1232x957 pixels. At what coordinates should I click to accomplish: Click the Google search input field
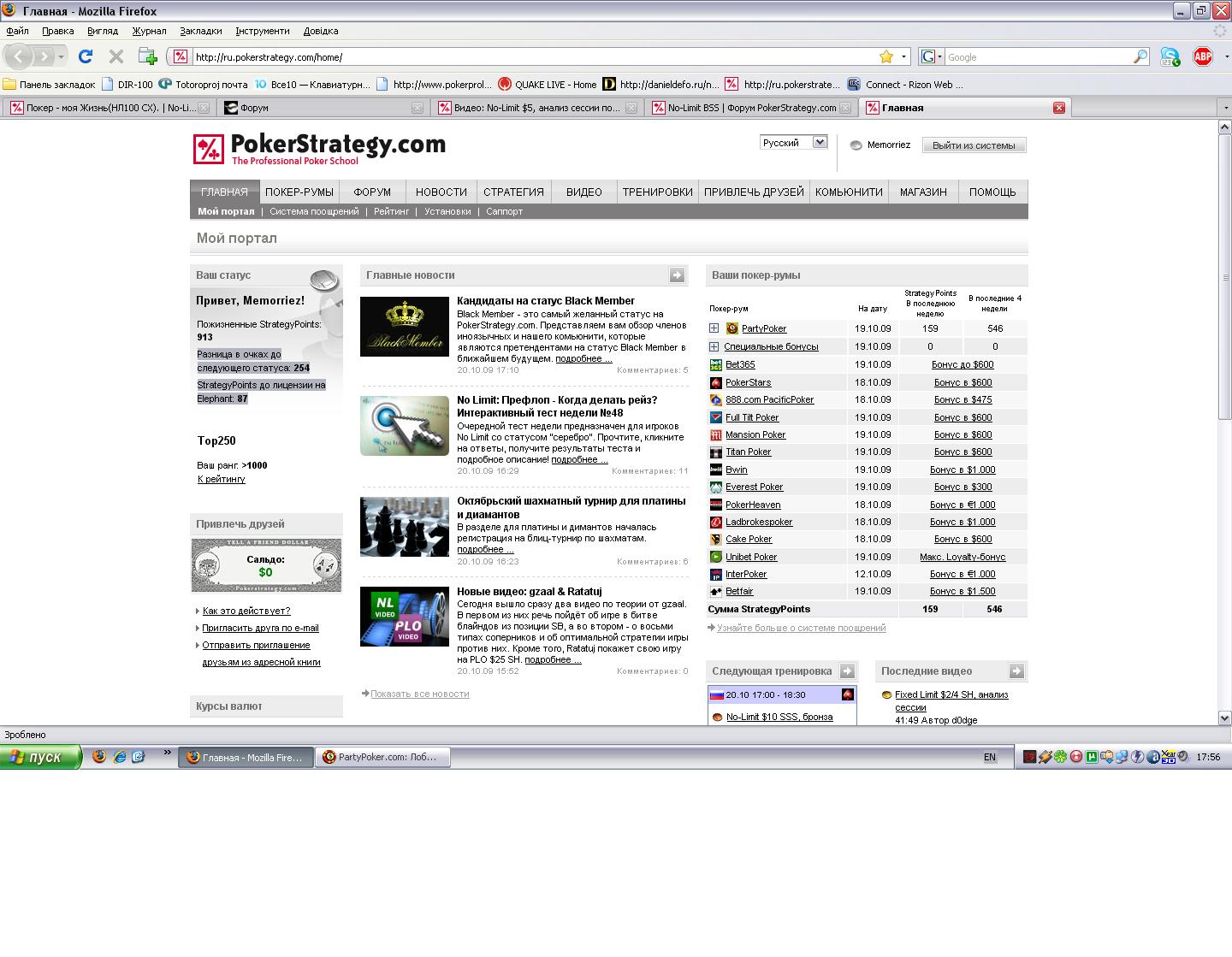1038,56
